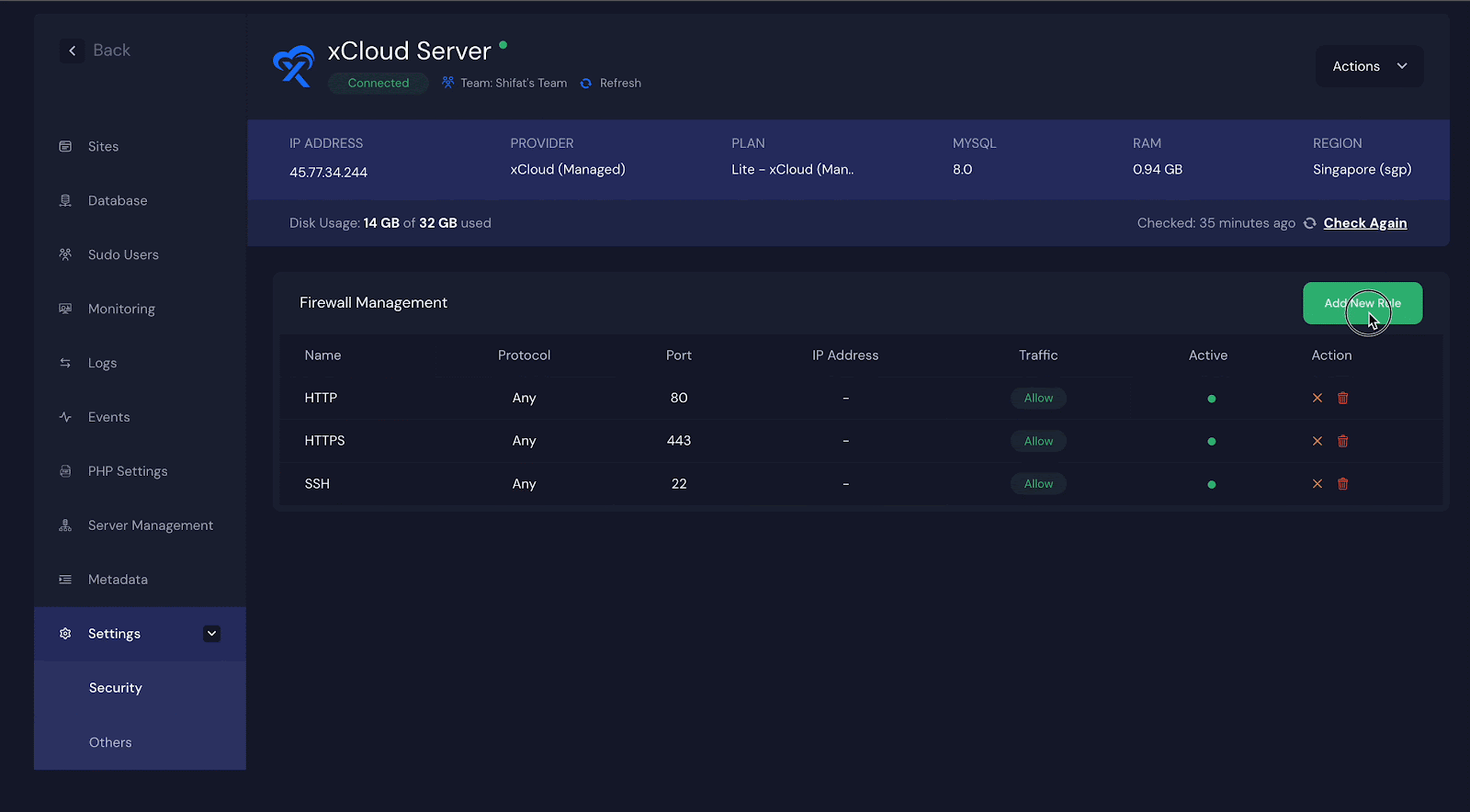Click the Refresh circular arrows icon

point(586,83)
